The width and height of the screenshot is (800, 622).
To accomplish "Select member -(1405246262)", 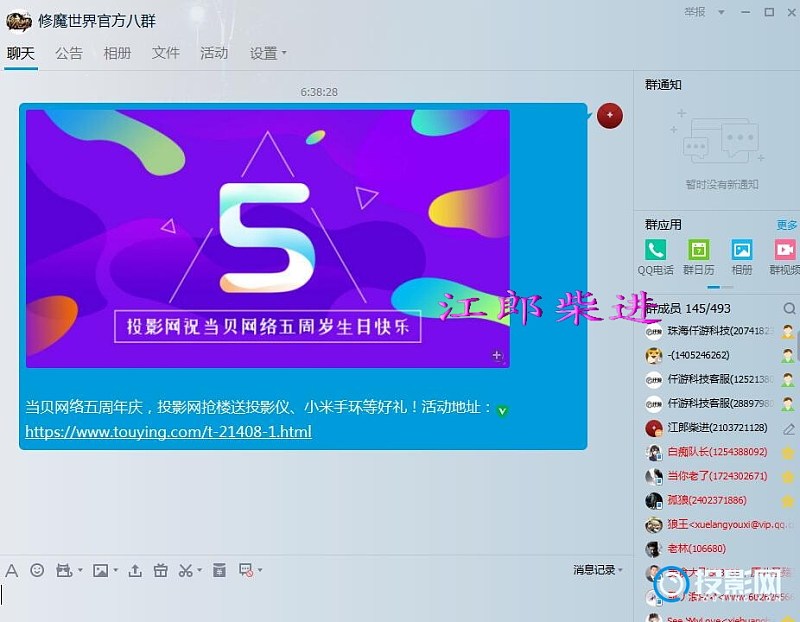I will point(719,356).
